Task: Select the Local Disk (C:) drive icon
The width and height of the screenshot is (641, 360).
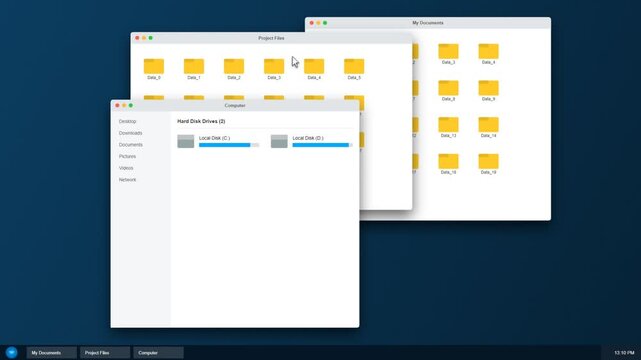Action: click(x=186, y=141)
